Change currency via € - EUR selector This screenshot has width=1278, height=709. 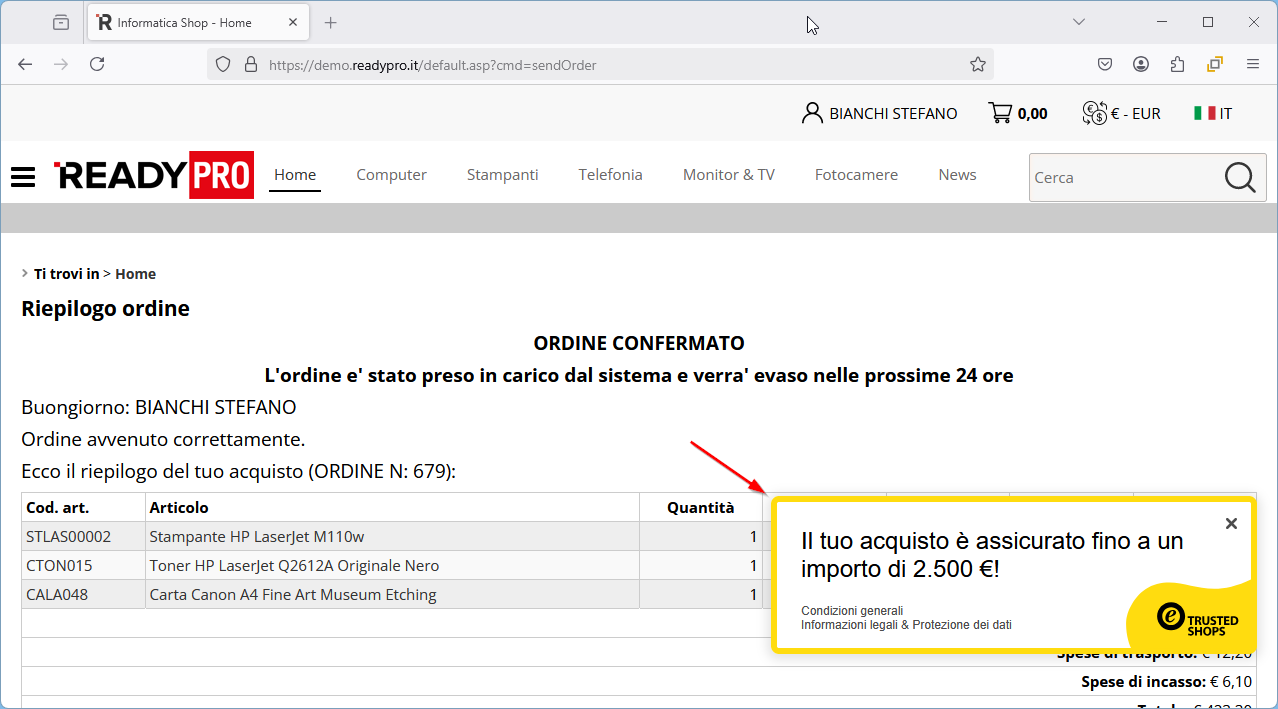click(1122, 113)
